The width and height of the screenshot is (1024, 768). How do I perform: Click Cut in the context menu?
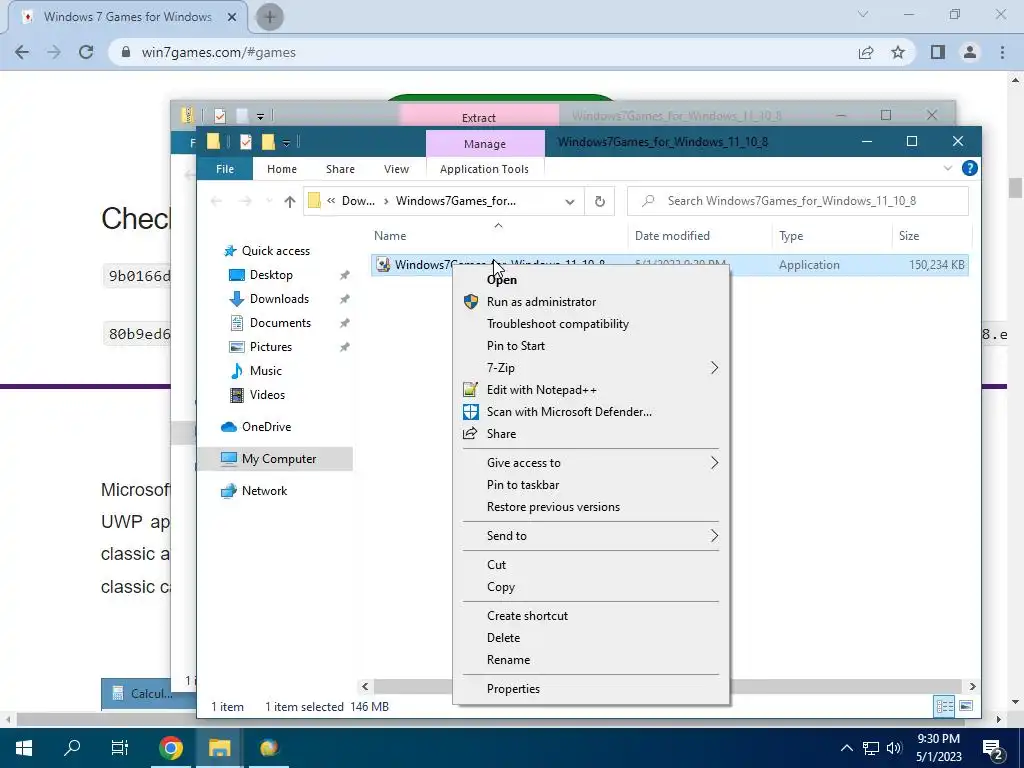496,565
